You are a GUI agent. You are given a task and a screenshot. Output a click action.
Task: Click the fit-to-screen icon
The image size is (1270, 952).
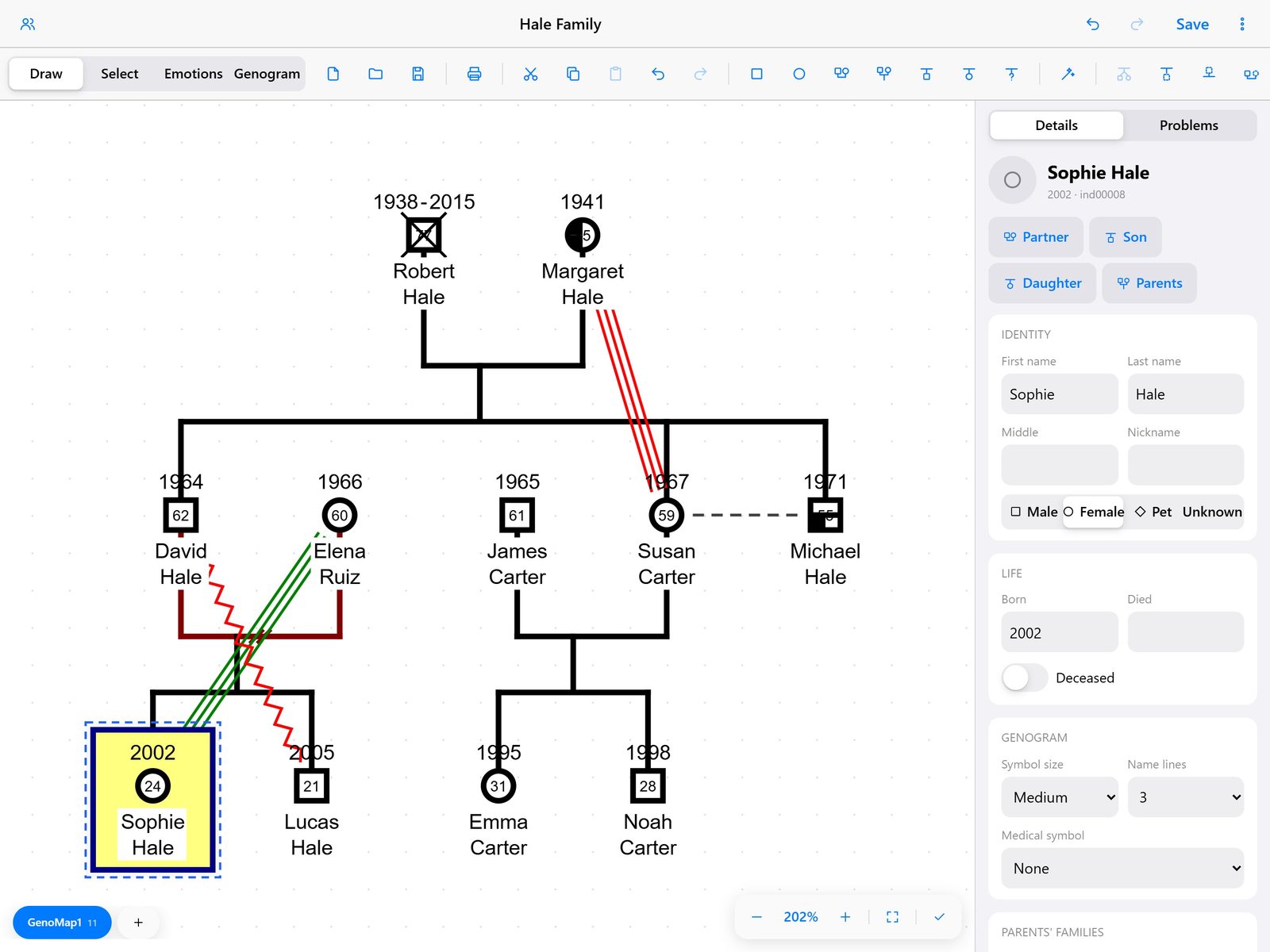(892, 917)
